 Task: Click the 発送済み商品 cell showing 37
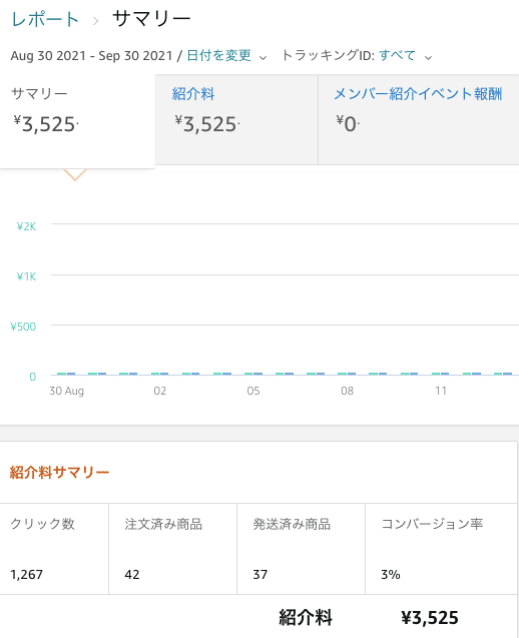coord(301,549)
